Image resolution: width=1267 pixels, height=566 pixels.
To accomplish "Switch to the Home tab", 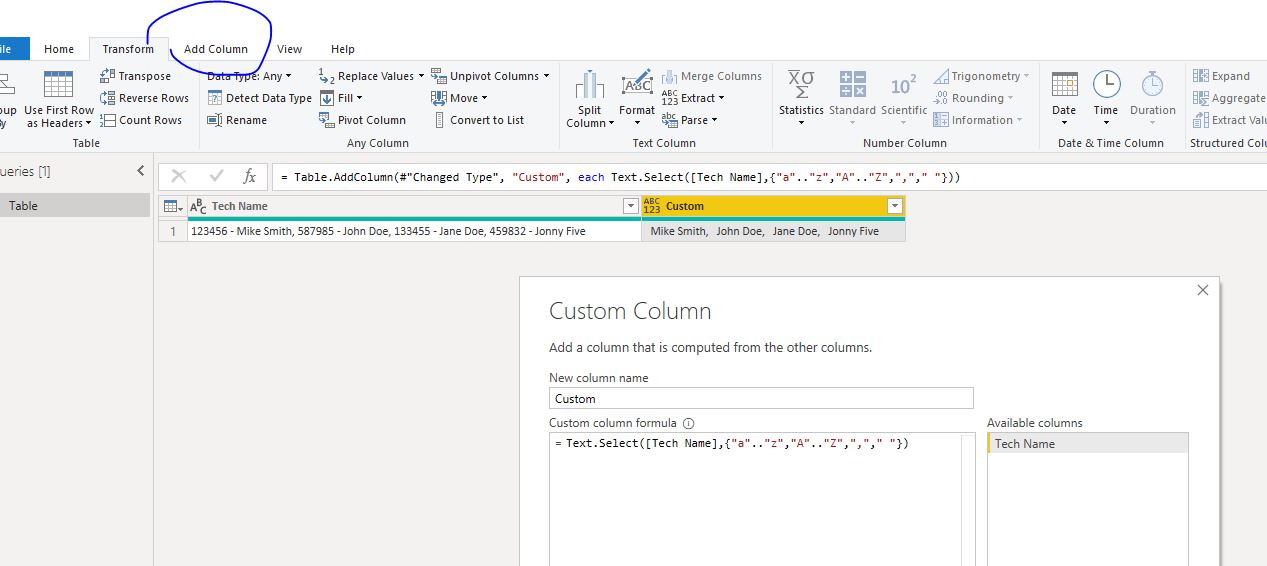I will pyautogui.click(x=59, y=49).
